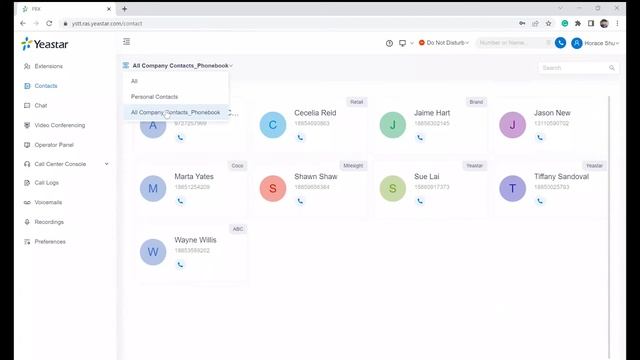Click the contacts Search field

(578, 68)
